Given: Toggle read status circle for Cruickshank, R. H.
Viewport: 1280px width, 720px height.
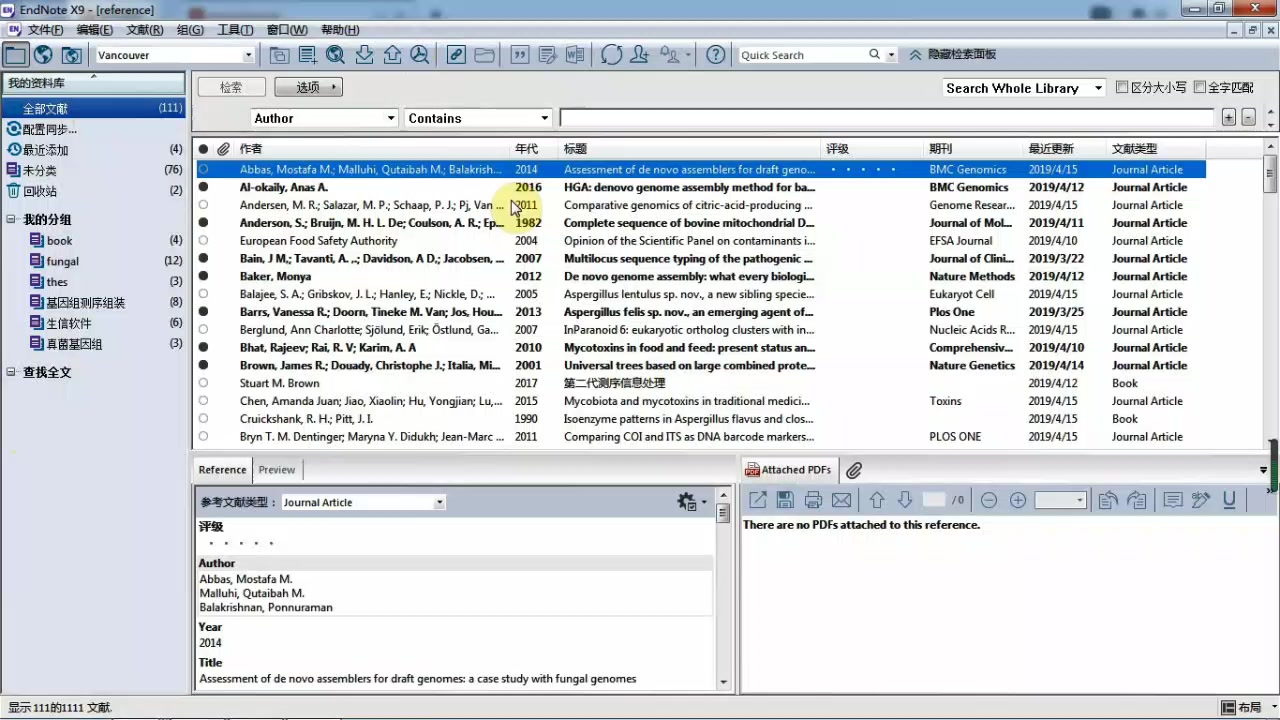Looking at the screenshot, I should pos(203,419).
